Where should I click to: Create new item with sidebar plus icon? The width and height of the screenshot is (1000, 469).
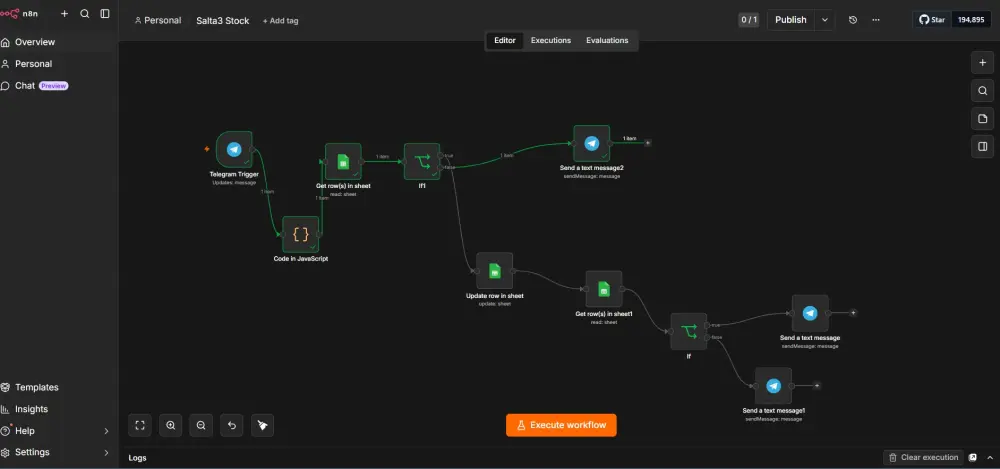click(x=64, y=13)
